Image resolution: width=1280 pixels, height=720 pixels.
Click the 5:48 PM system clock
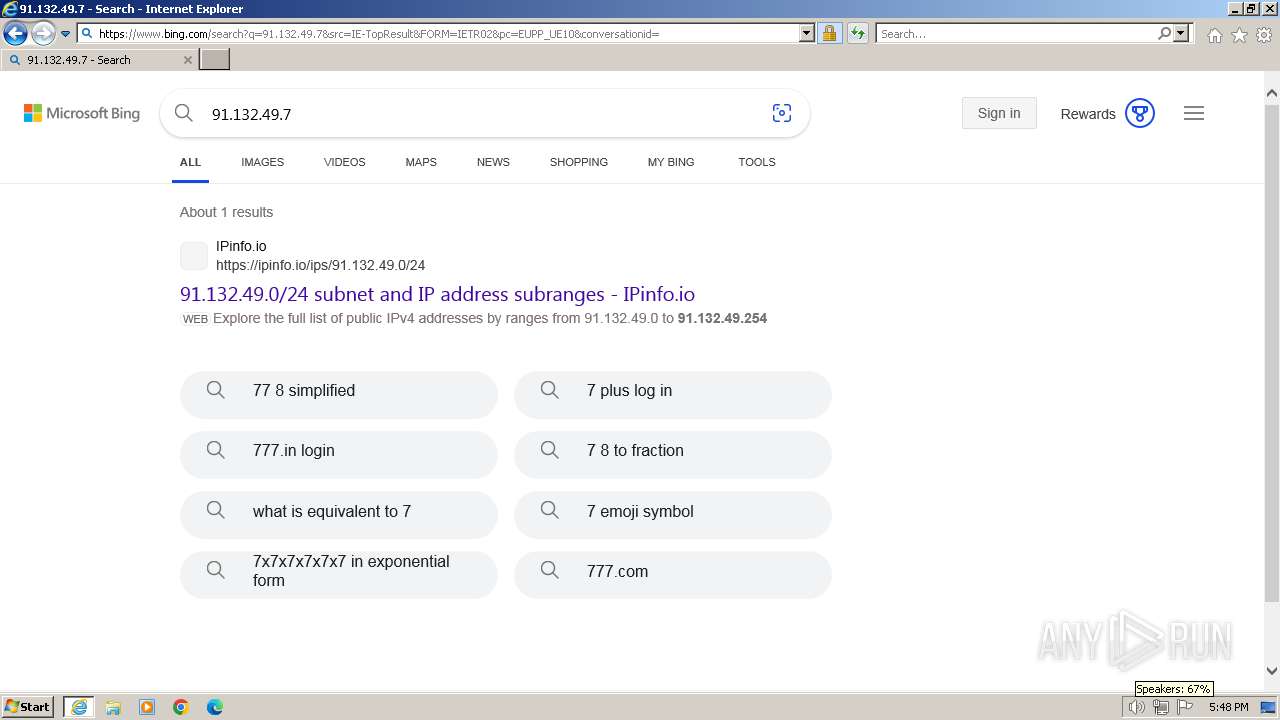1228,707
